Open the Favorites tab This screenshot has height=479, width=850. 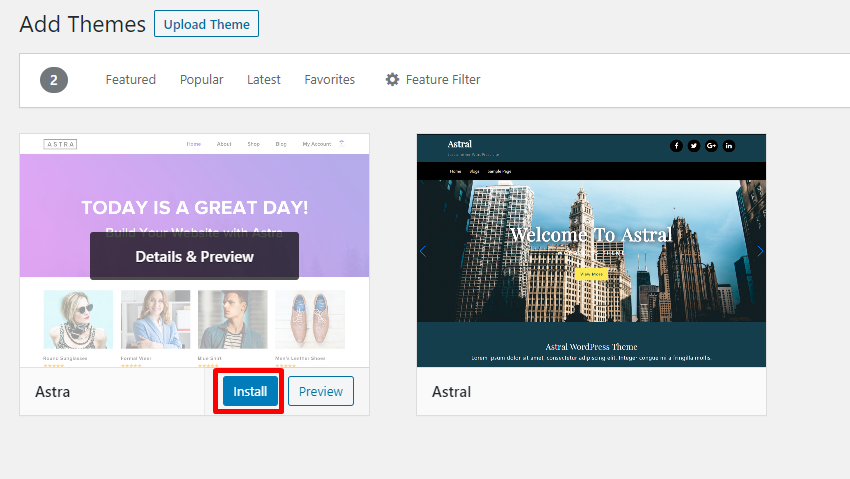(x=330, y=80)
